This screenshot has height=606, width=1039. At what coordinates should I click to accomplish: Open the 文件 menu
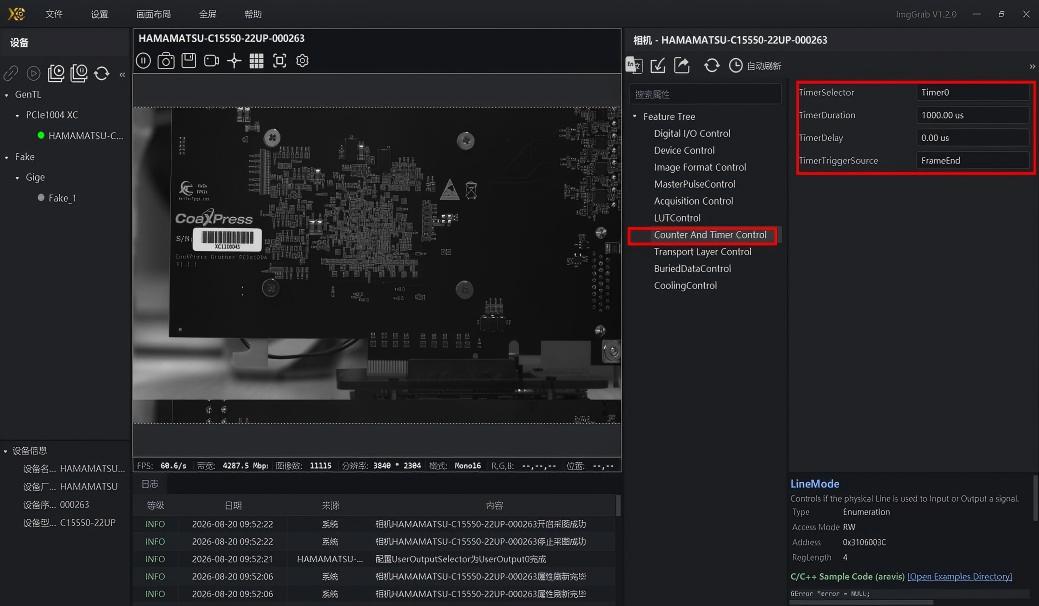click(54, 14)
